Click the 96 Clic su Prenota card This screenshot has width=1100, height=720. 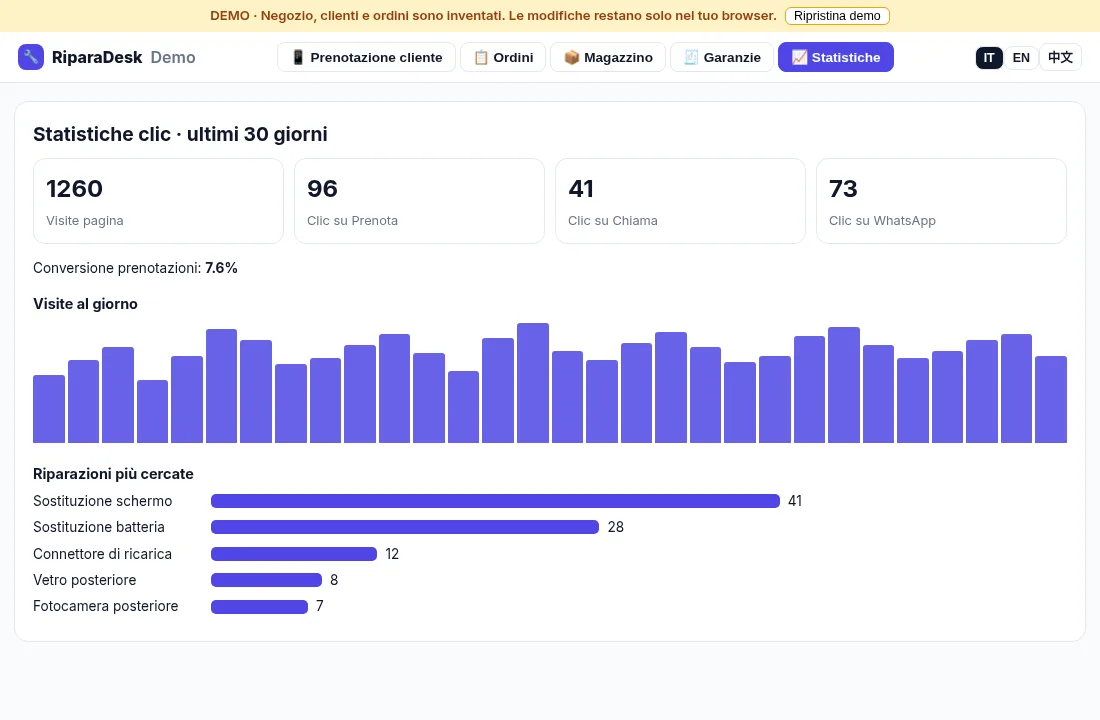click(x=419, y=201)
